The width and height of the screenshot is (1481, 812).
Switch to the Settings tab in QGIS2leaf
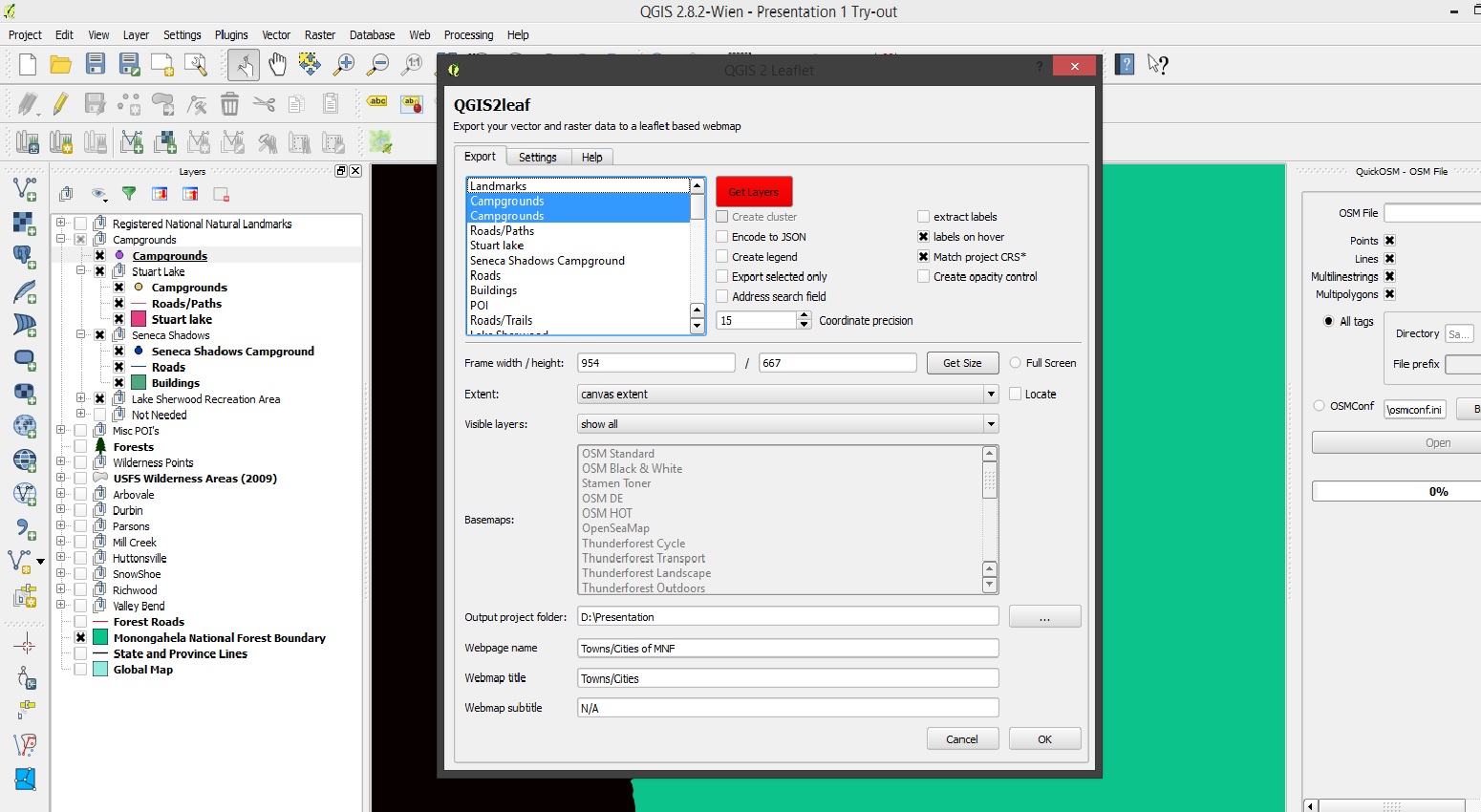[538, 157]
